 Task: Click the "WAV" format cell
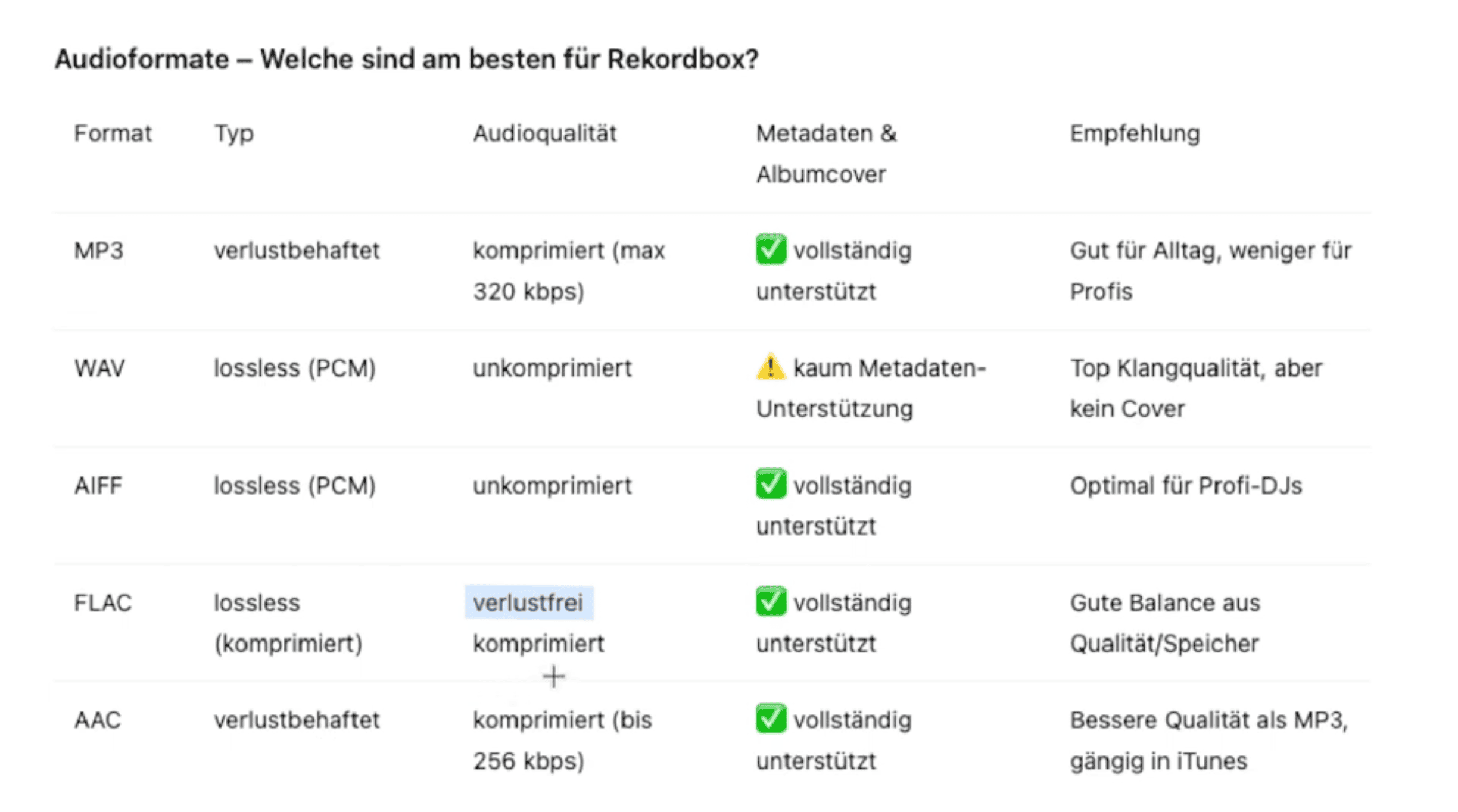pyautogui.click(x=99, y=368)
